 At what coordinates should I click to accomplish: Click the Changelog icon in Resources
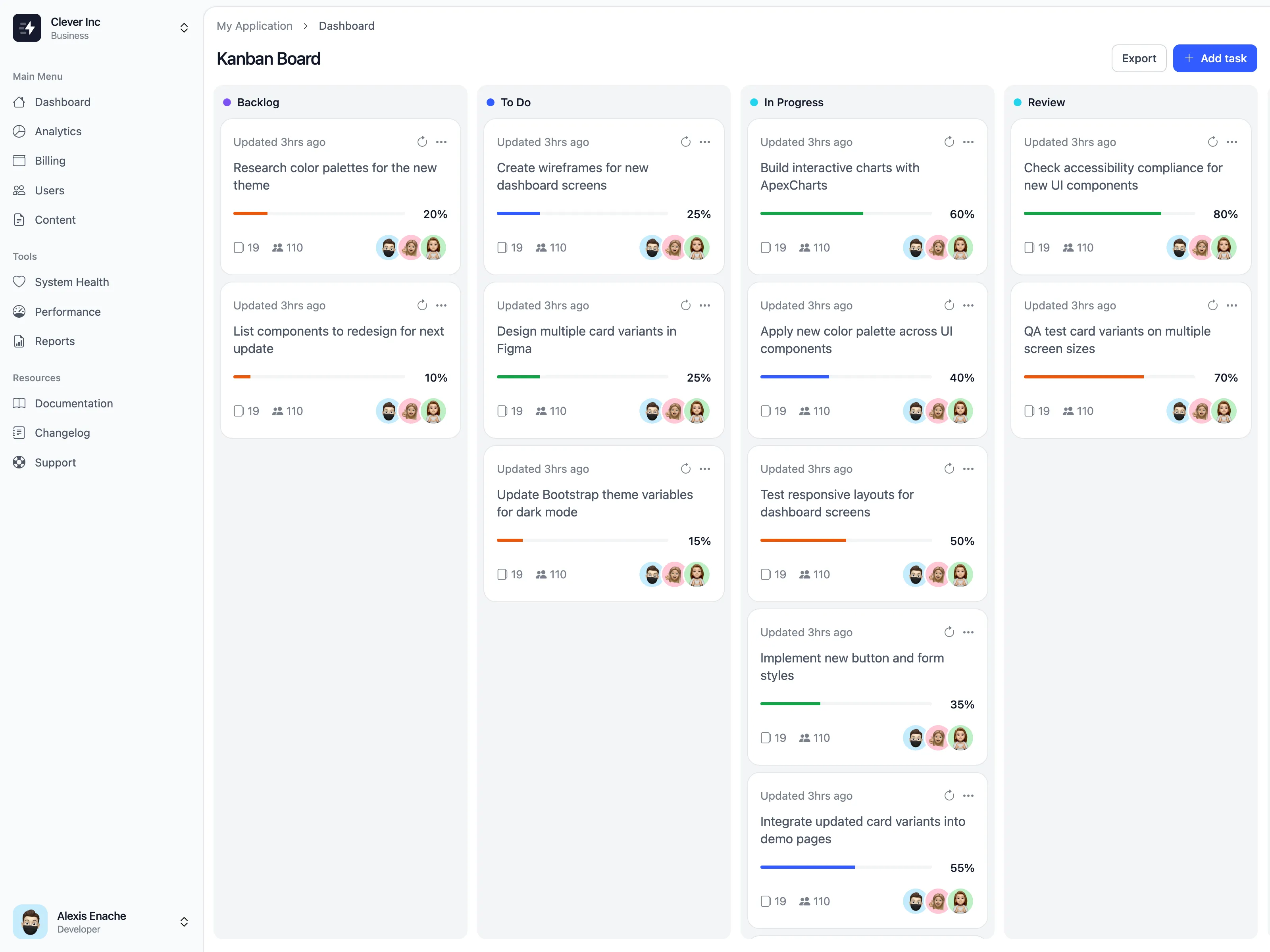(19, 433)
